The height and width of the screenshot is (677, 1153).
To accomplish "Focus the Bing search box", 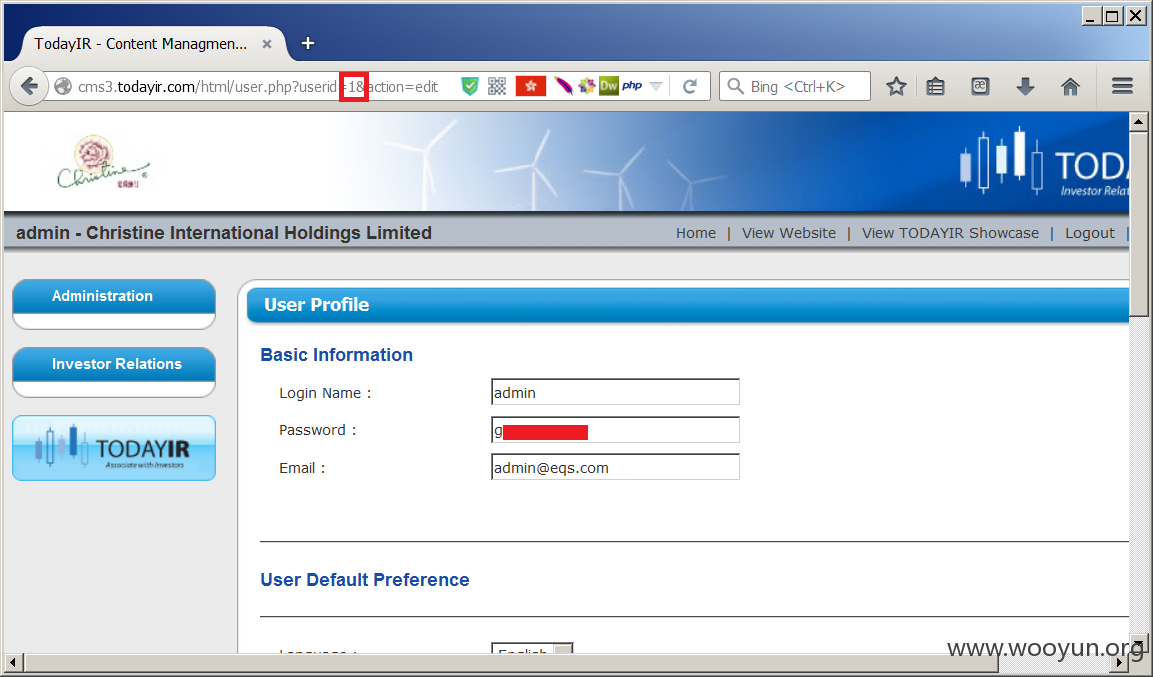I will pyautogui.click(x=795, y=87).
